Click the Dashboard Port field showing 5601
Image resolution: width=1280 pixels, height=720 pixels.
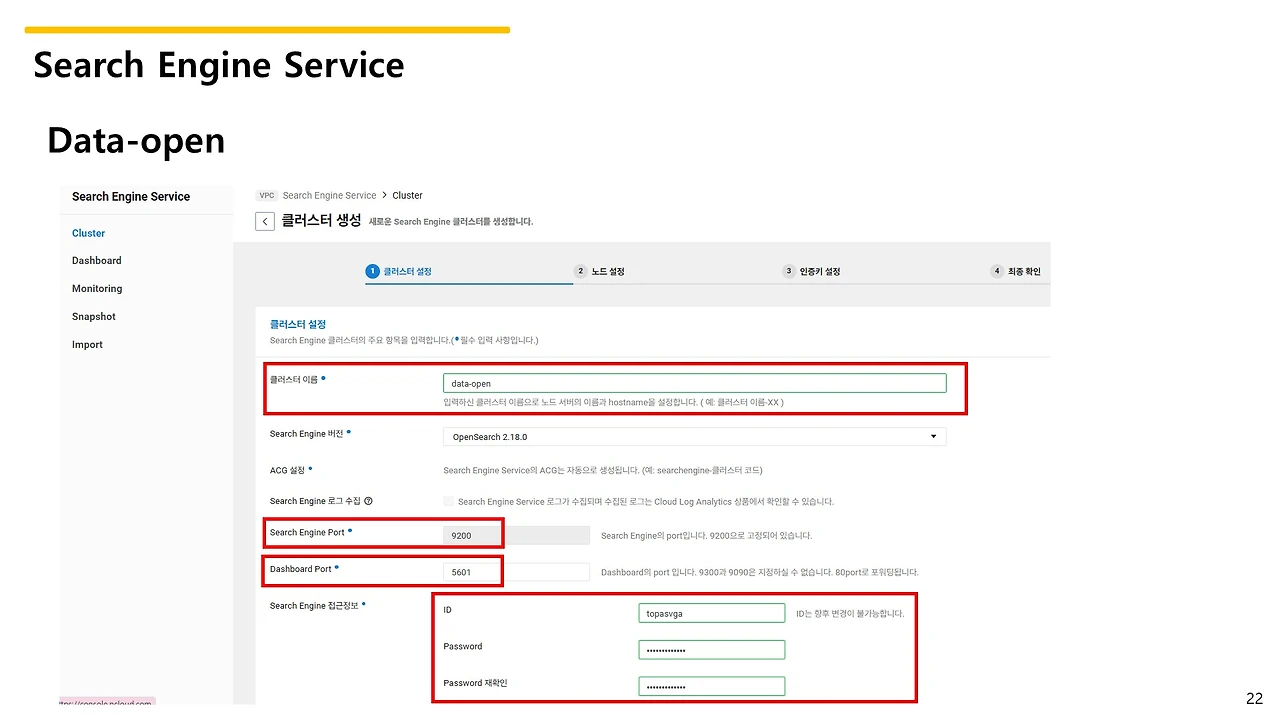[x=516, y=572]
